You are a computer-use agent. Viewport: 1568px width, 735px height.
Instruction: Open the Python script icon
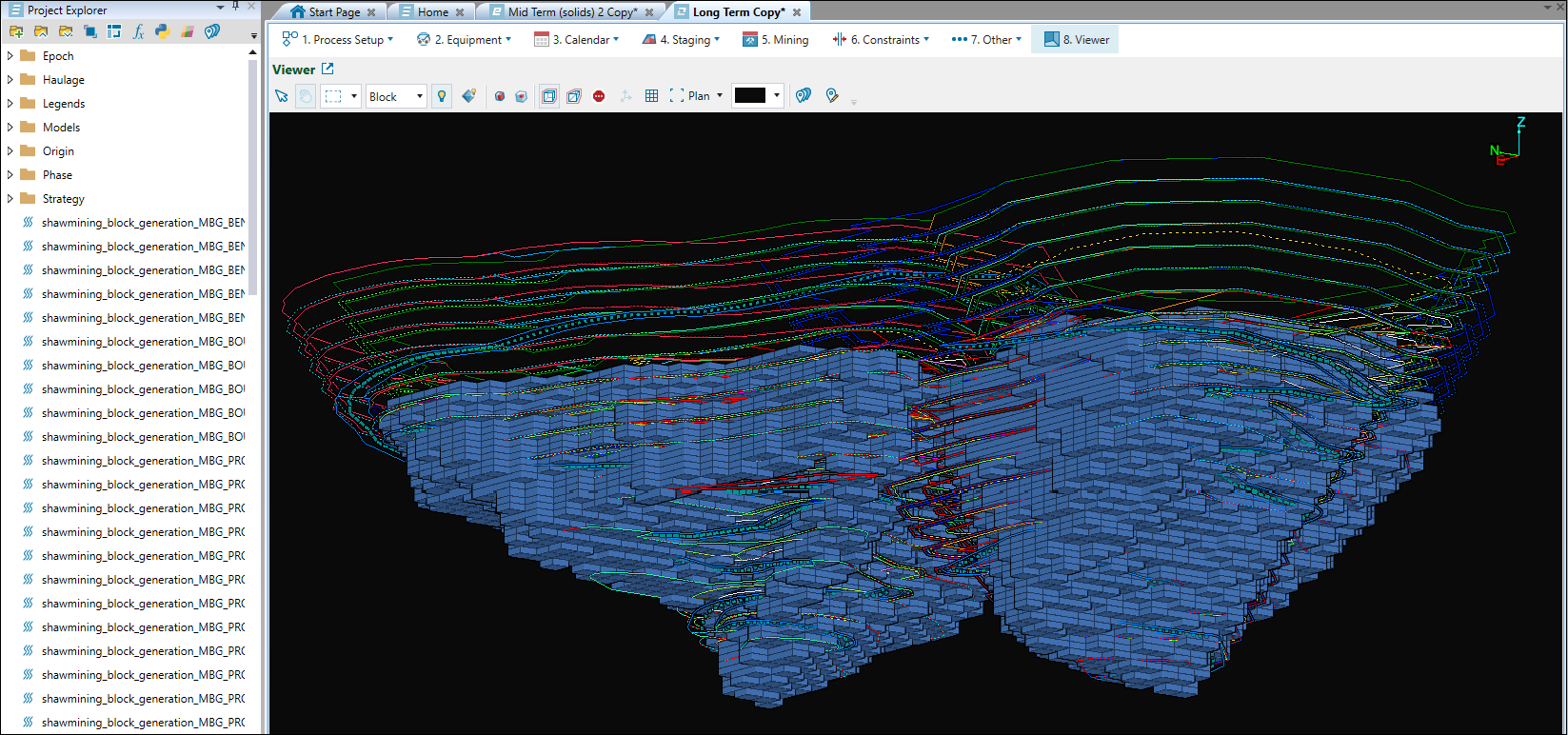pyautogui.click(x=163, y=31)
